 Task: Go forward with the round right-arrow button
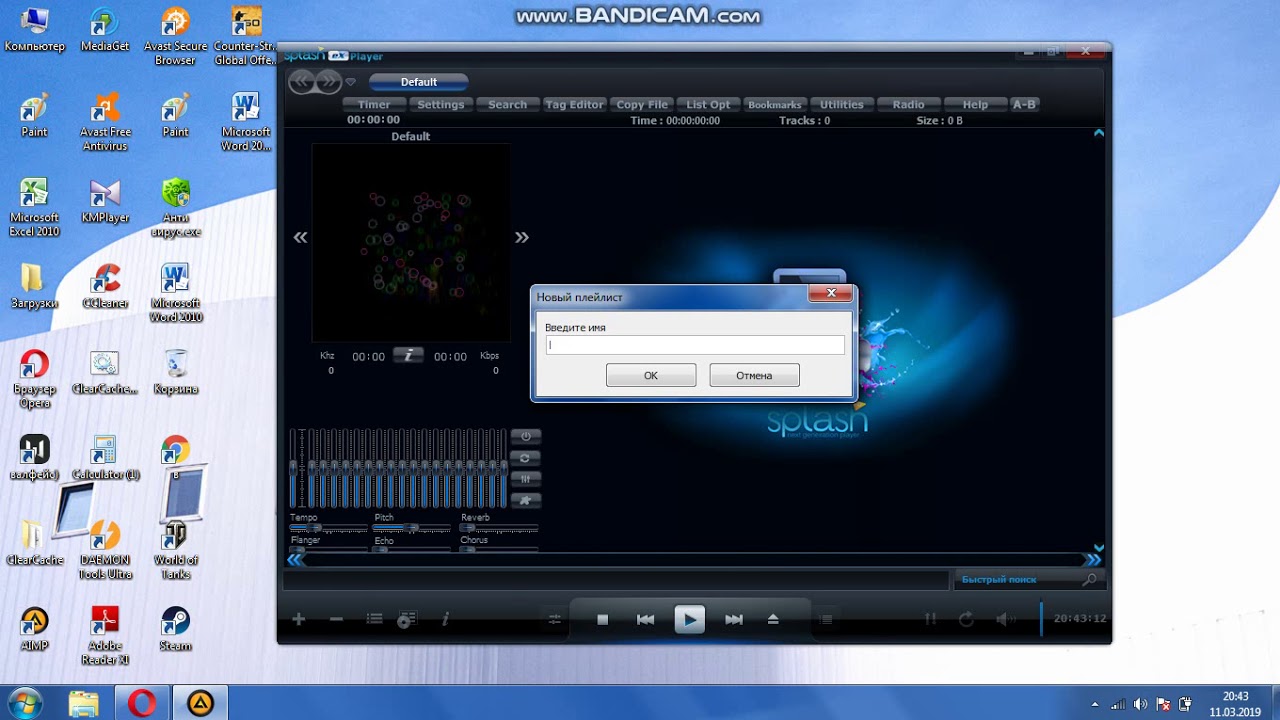(329, 82)
